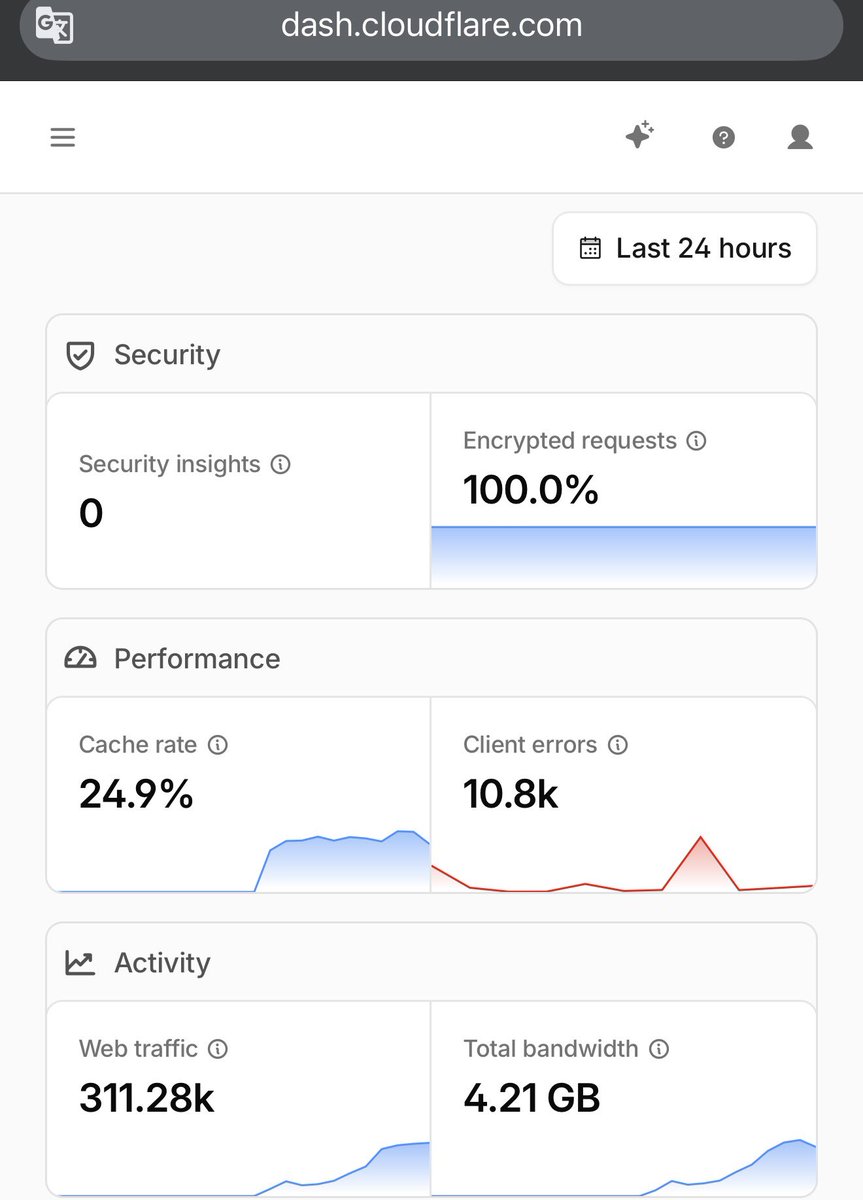The height and width of the screenshot is (1200, 863).
Task: Click the Web traffic sparkline chart
Action: [x=239, y=1167]
